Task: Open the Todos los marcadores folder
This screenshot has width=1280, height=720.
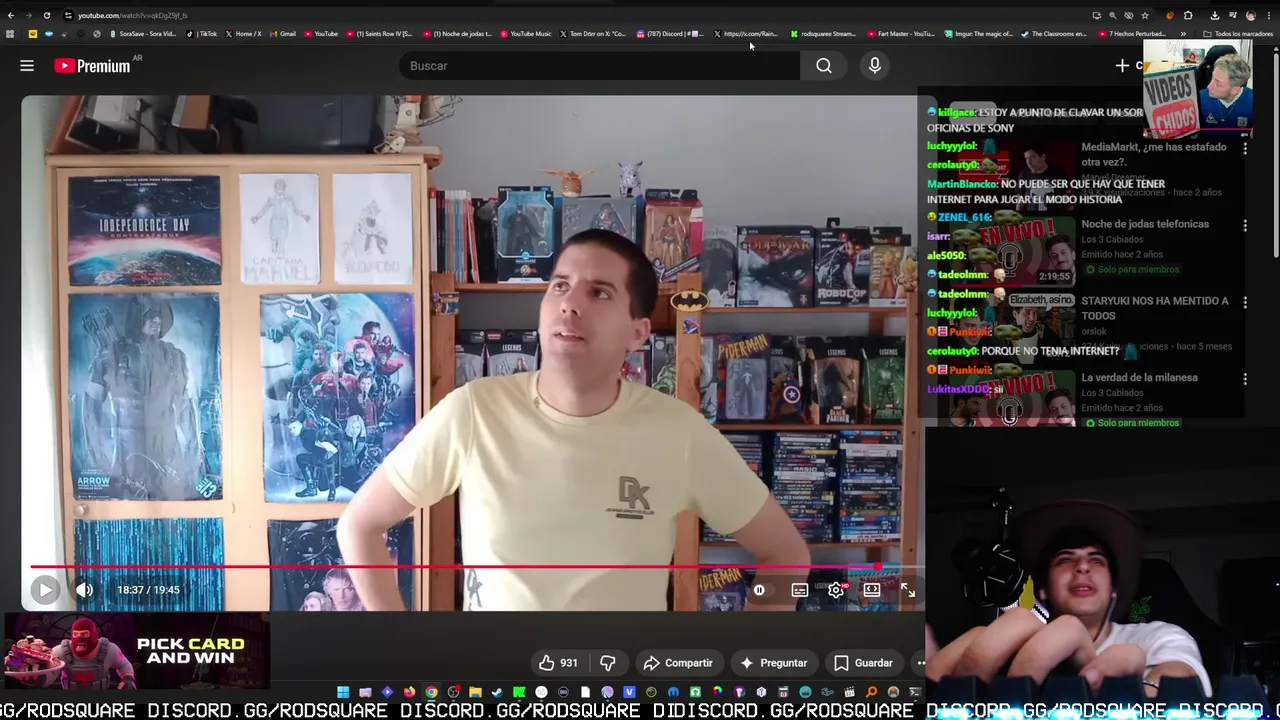Action: point(1237,34)
